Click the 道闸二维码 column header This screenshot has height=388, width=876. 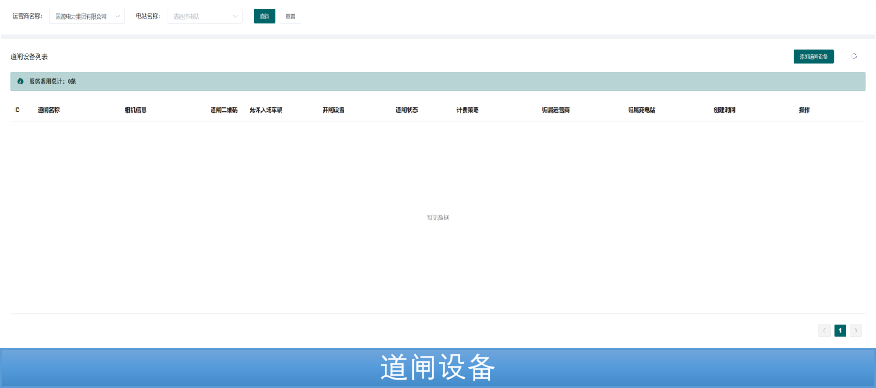click(224, 111)
